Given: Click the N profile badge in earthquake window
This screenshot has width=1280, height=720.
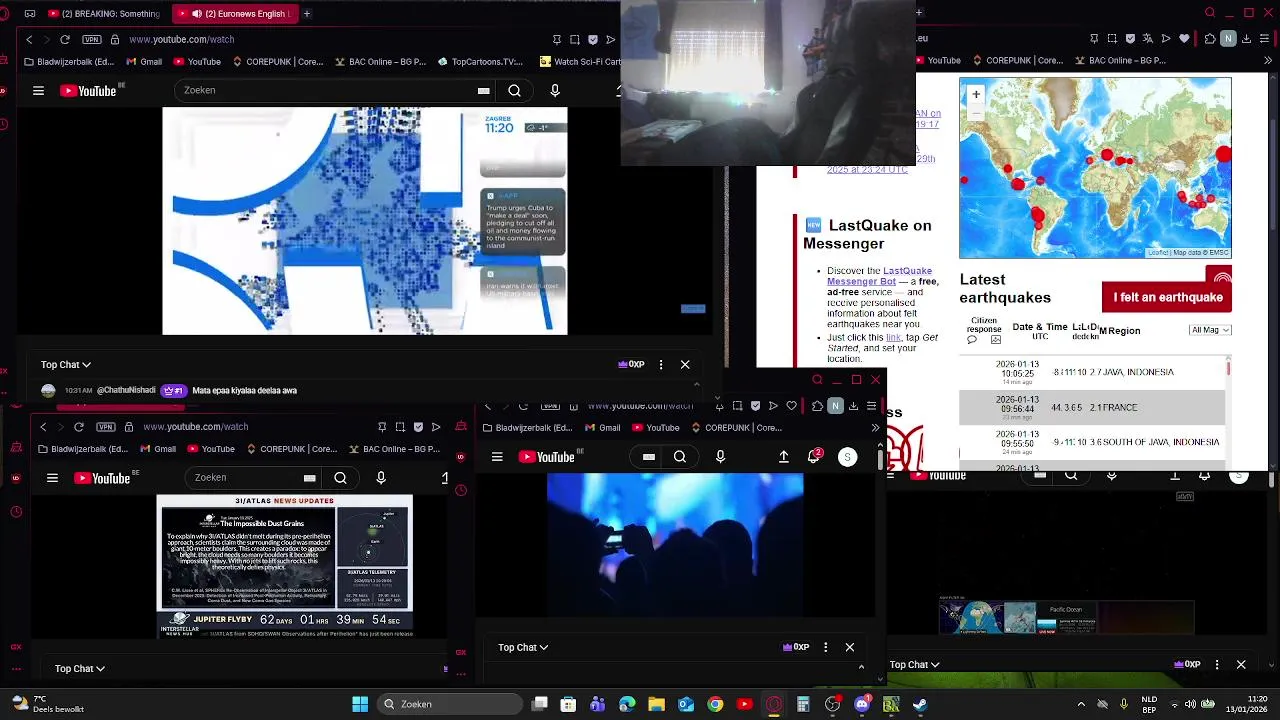Looking at the screenshot, I should (x=1228, y=39).
